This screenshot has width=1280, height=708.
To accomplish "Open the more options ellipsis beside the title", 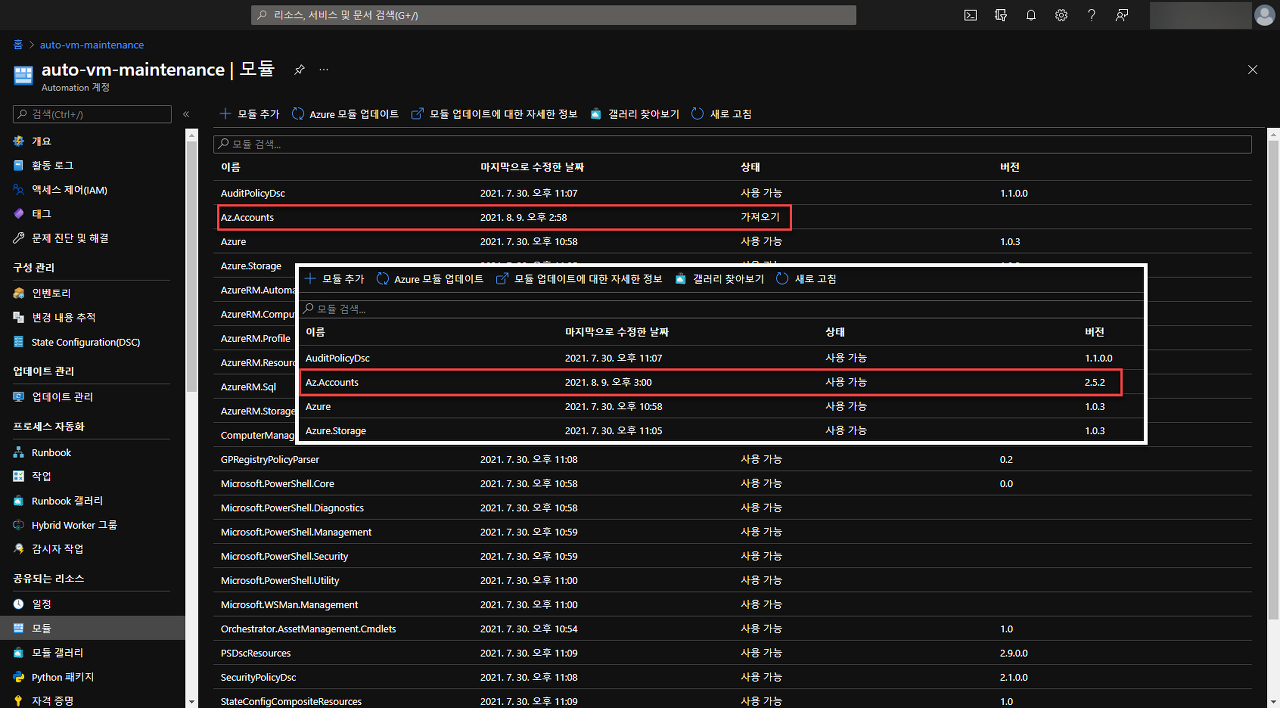I will (x=324, y=70).
